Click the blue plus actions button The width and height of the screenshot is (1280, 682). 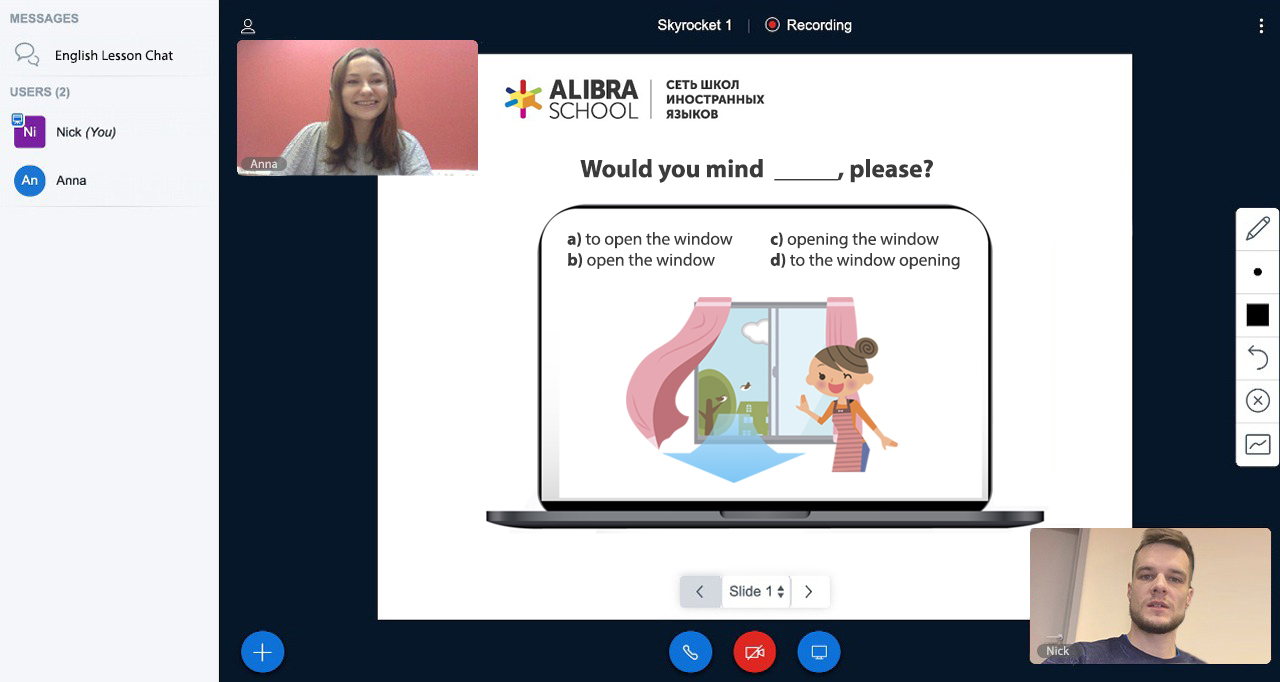(263, 652)
